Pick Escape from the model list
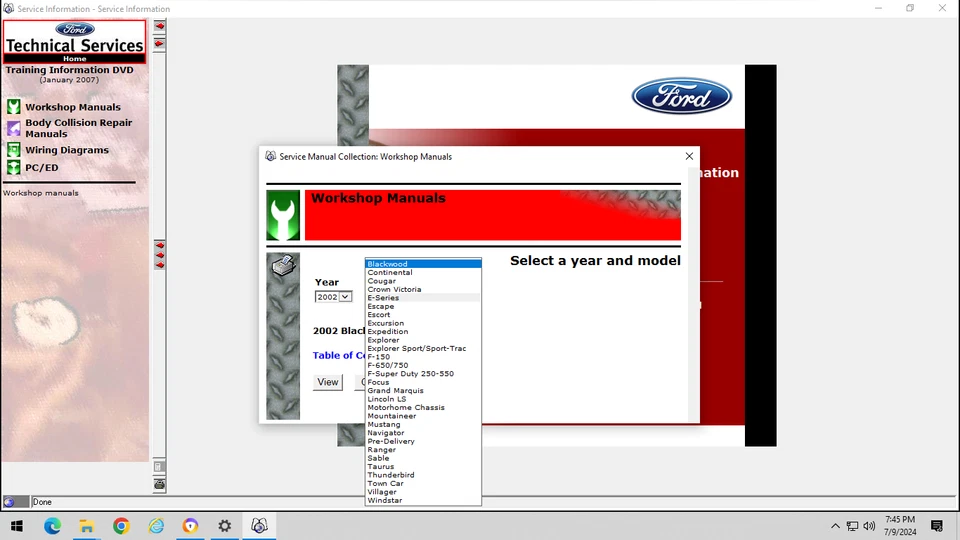 coord(423,306)
